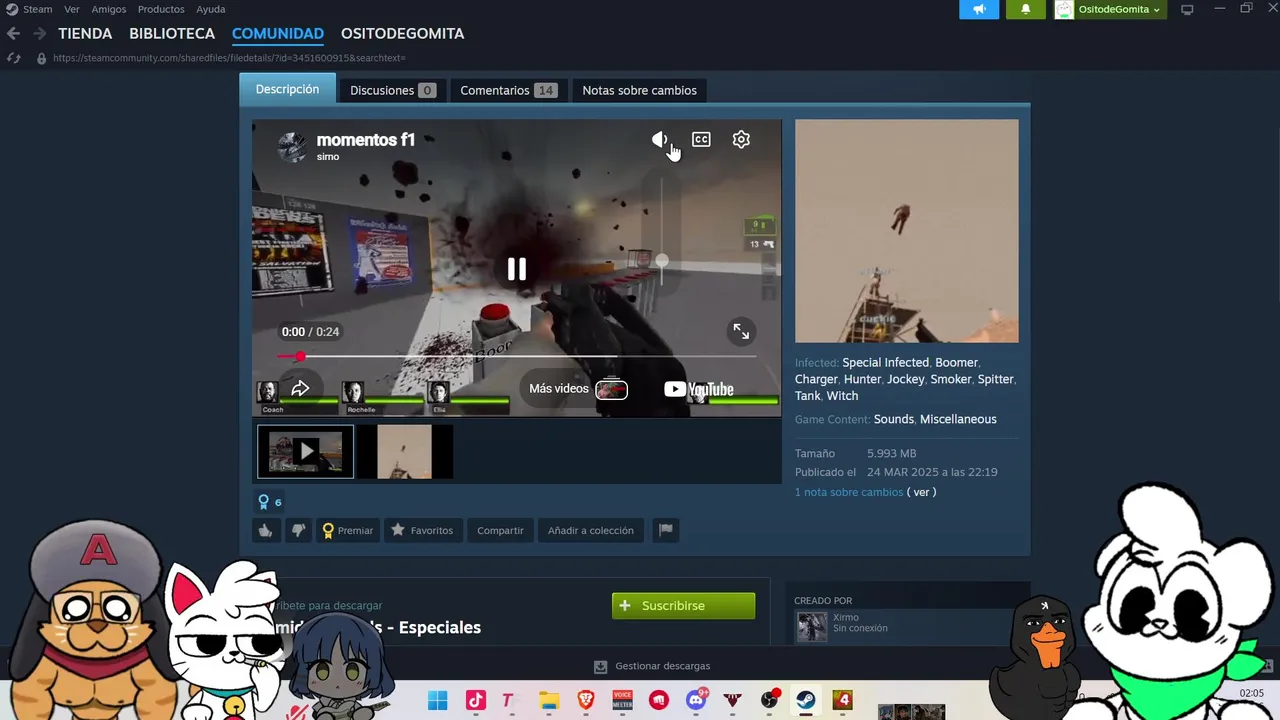The width and height of the screenshot is (1280, 720).
Task: View the large preview image
Action: [x=907, y=231]
